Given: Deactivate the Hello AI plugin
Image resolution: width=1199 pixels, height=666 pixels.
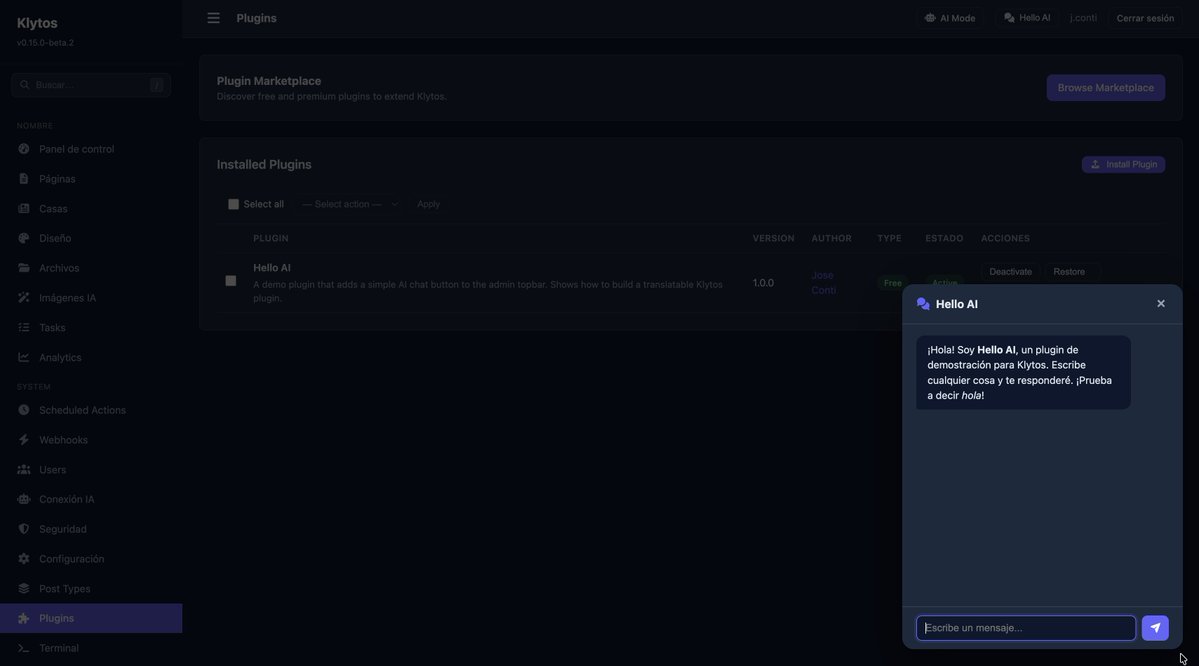Looking at the screenshot, I should (1010, 271).
